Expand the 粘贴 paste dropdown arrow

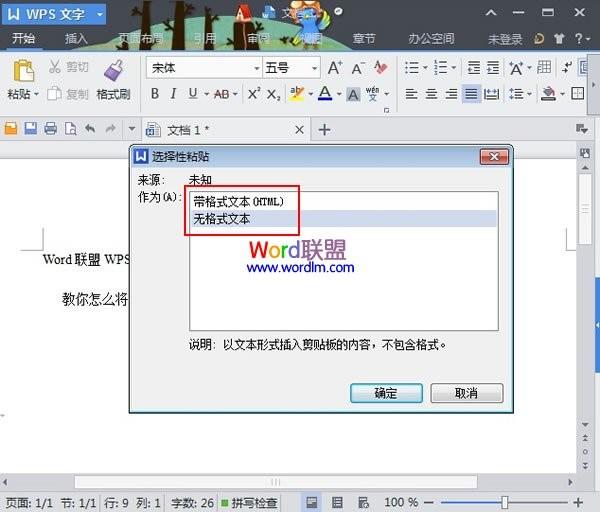36,95
